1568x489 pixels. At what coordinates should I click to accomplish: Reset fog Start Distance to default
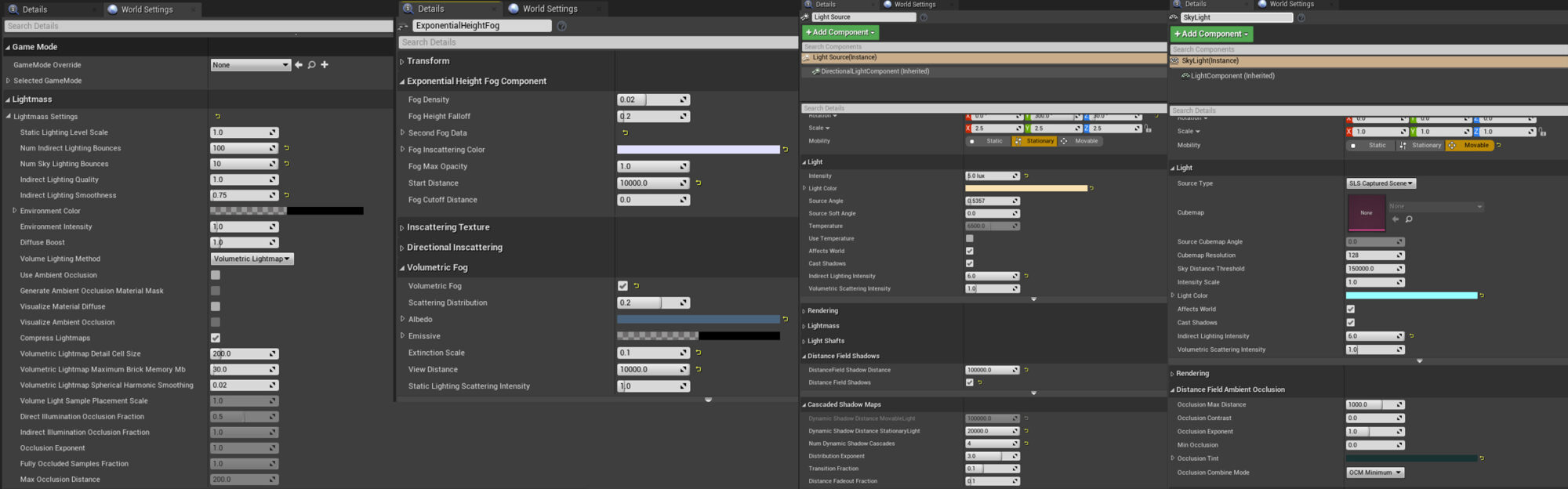coord(698,183)
